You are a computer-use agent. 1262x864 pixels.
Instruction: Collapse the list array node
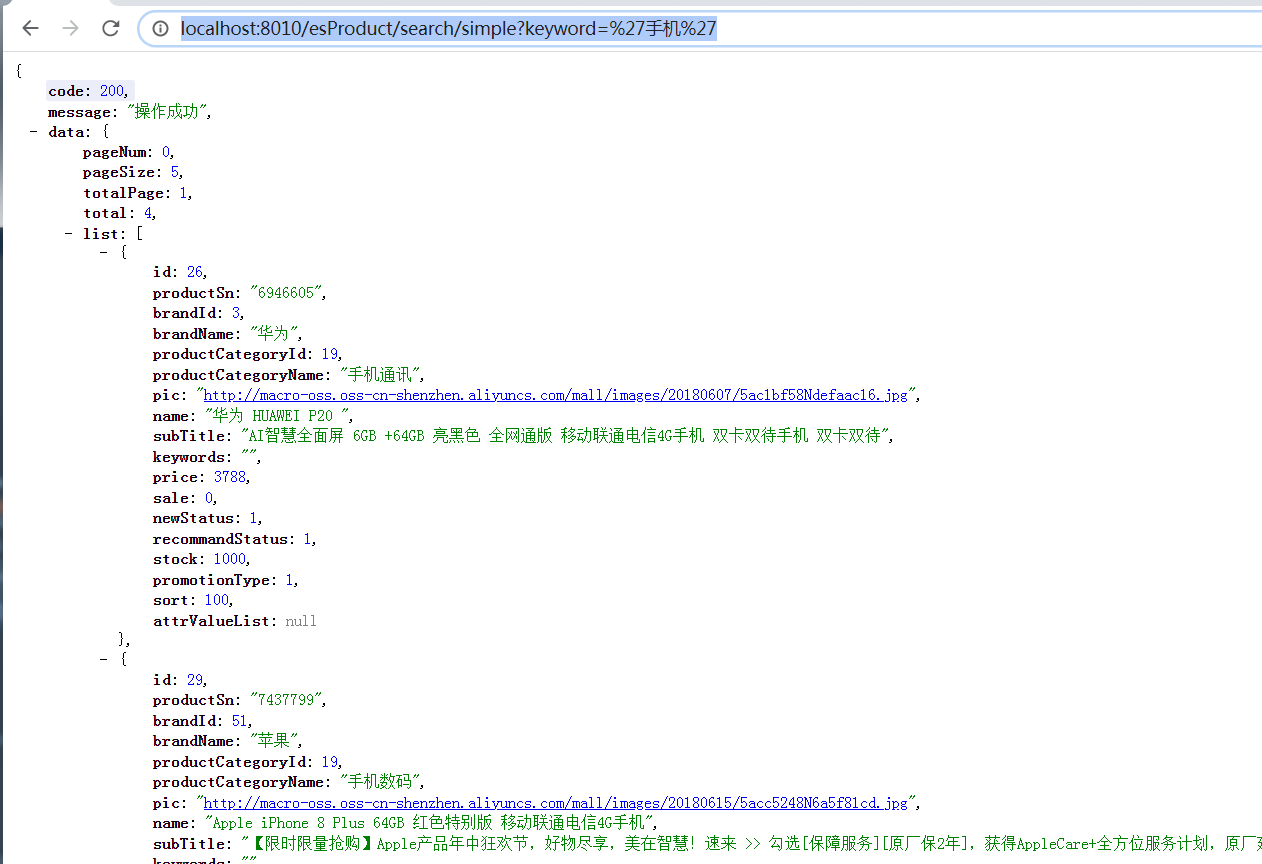pyautogui.click(x=68, y=233)
